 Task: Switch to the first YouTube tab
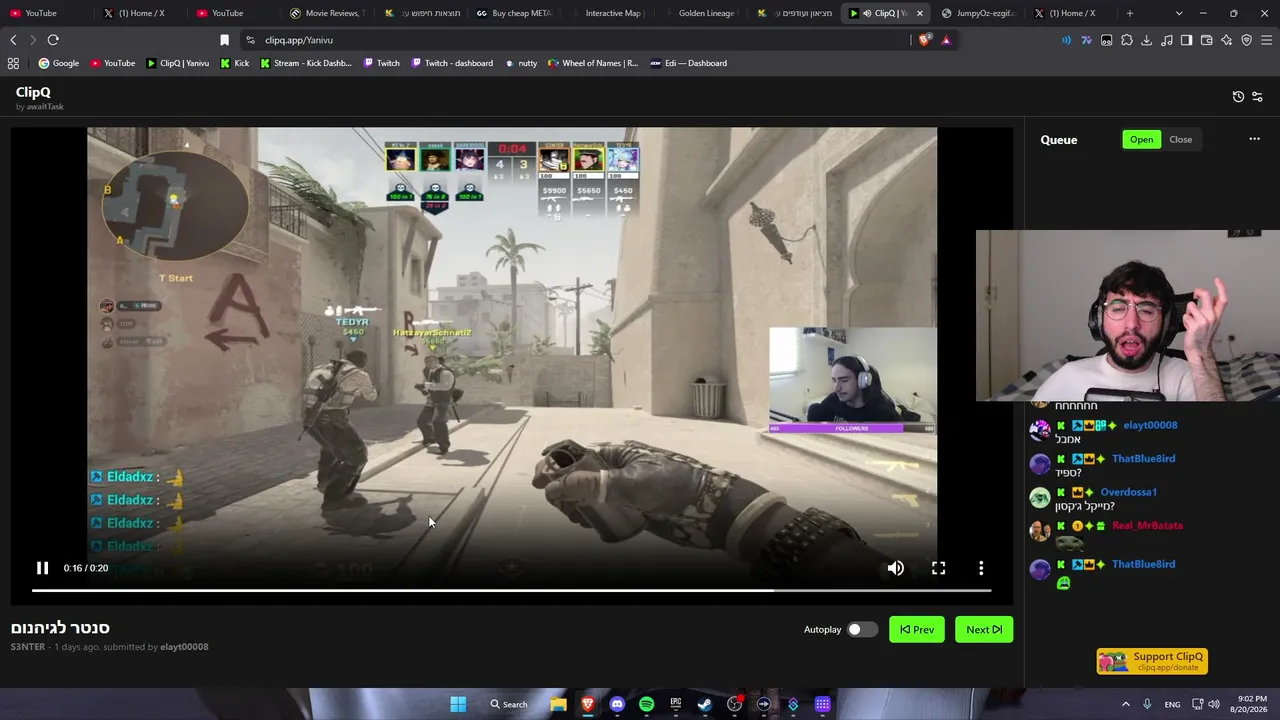45,13
